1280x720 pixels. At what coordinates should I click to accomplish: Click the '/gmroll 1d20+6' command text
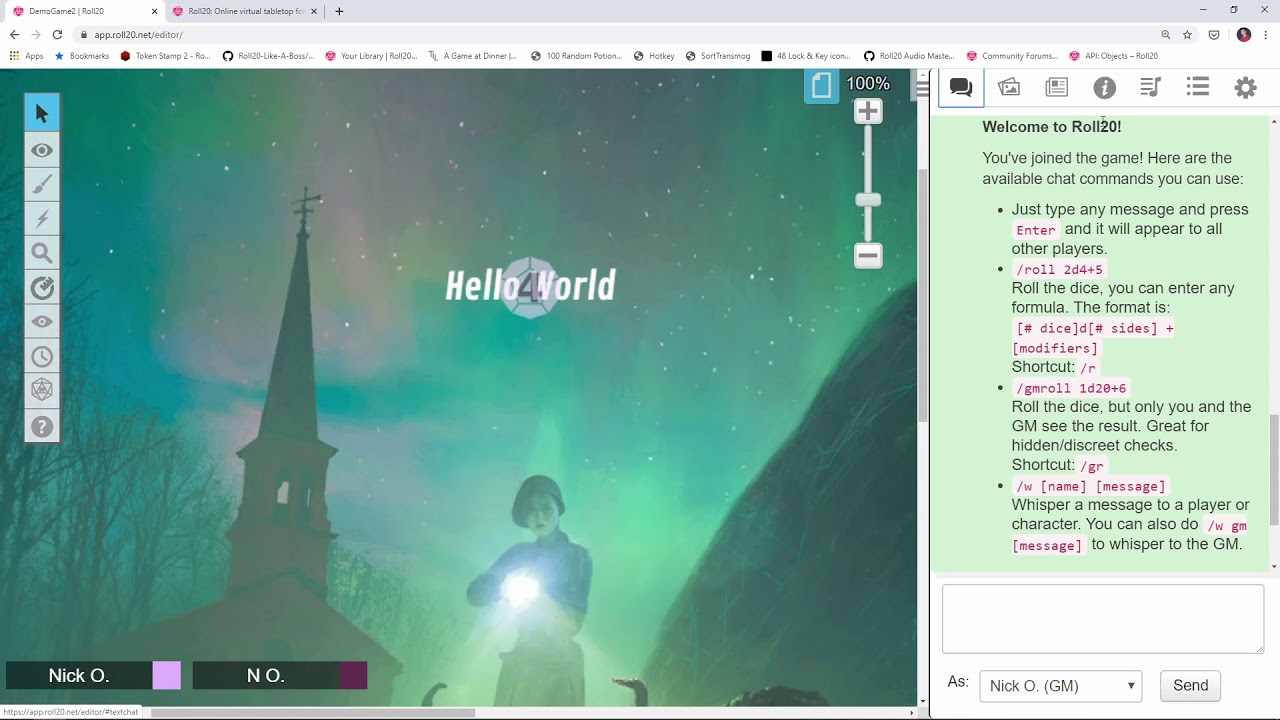[x=1071, y=388]
